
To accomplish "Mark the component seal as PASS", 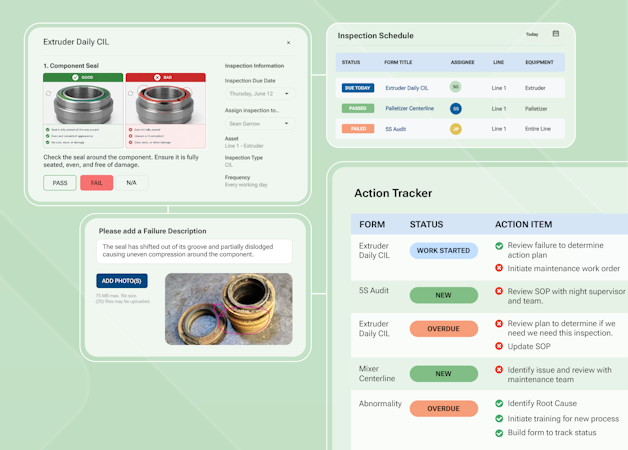I will [x=60, y=183].
